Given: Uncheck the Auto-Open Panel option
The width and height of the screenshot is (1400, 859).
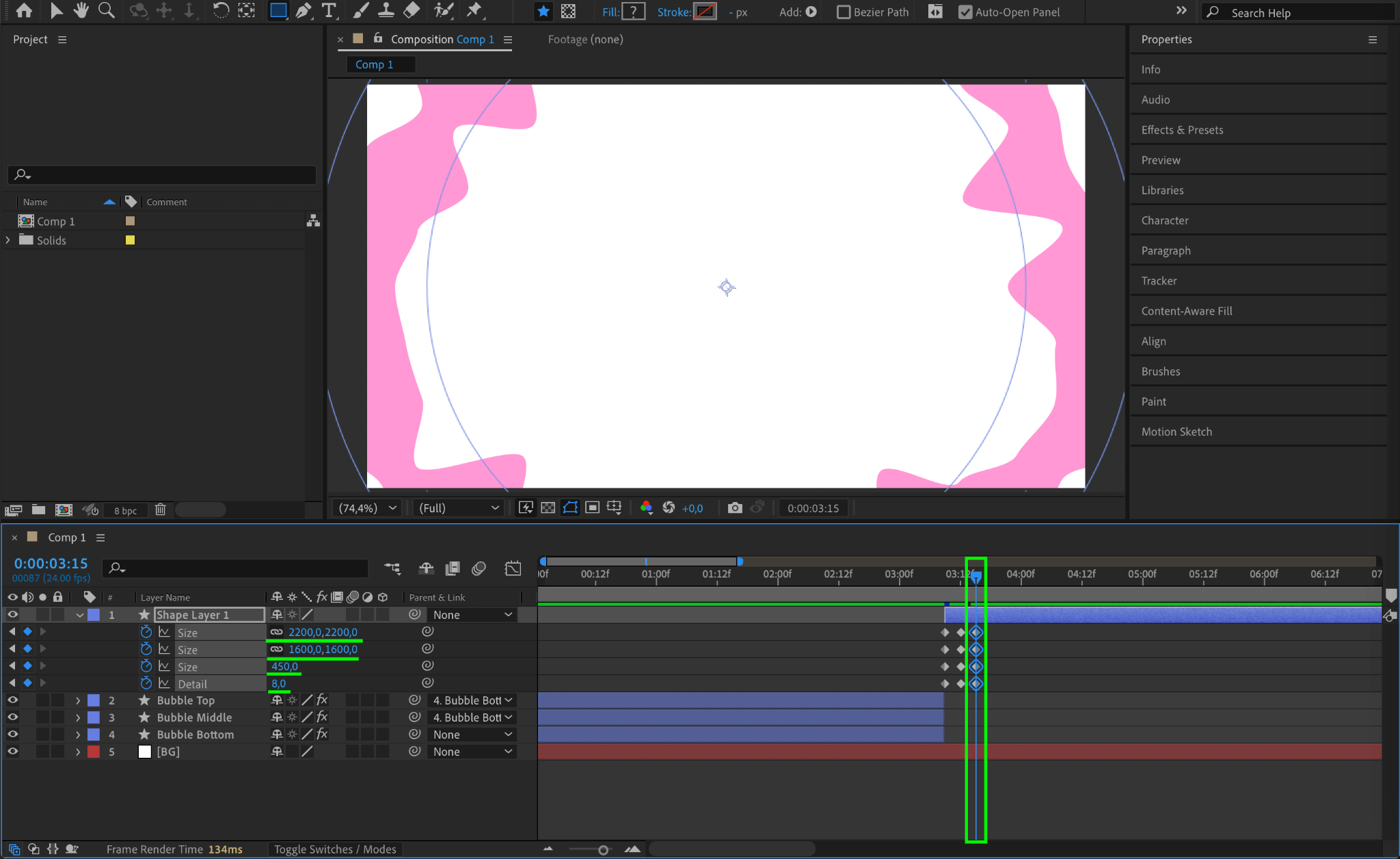Looking at the screenshot, I should pos(965,12).
